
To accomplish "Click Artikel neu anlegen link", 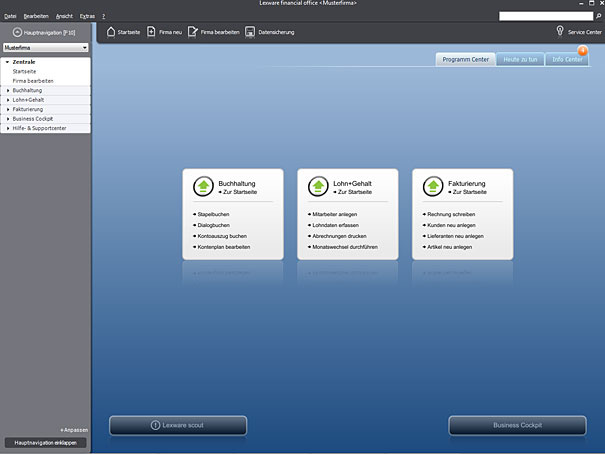I will [x=450, y=247].
